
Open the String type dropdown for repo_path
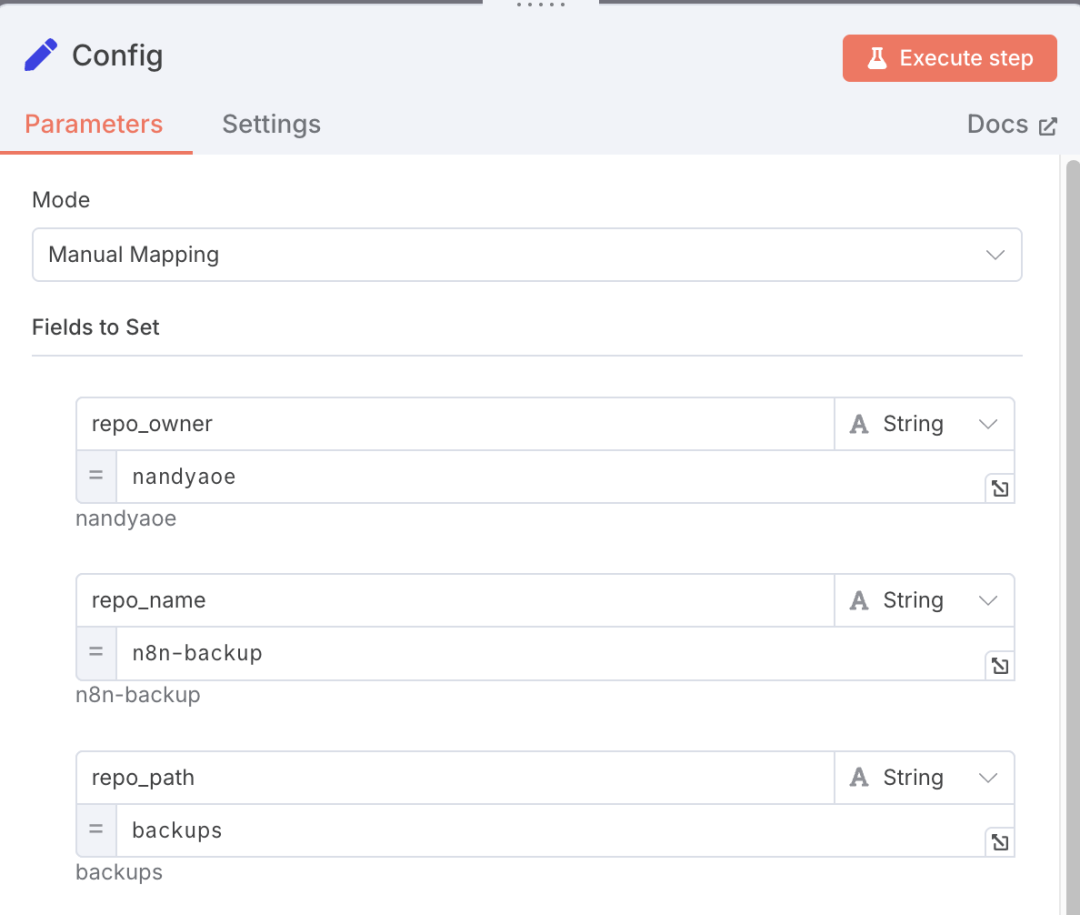923,778
